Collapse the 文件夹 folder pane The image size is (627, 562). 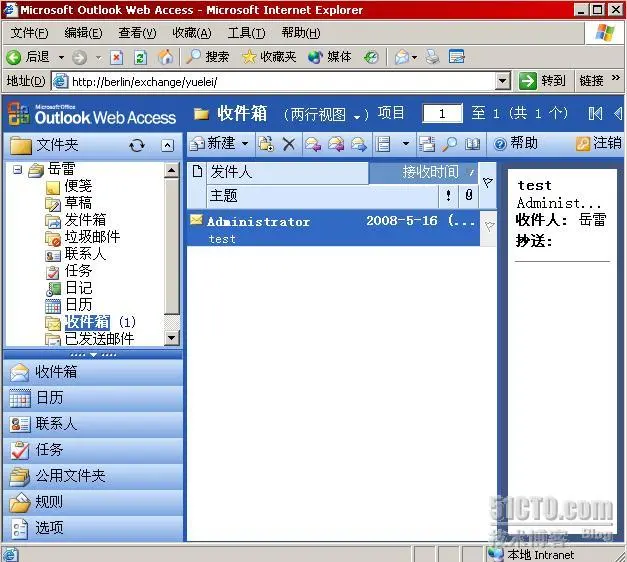coord(167,145)
